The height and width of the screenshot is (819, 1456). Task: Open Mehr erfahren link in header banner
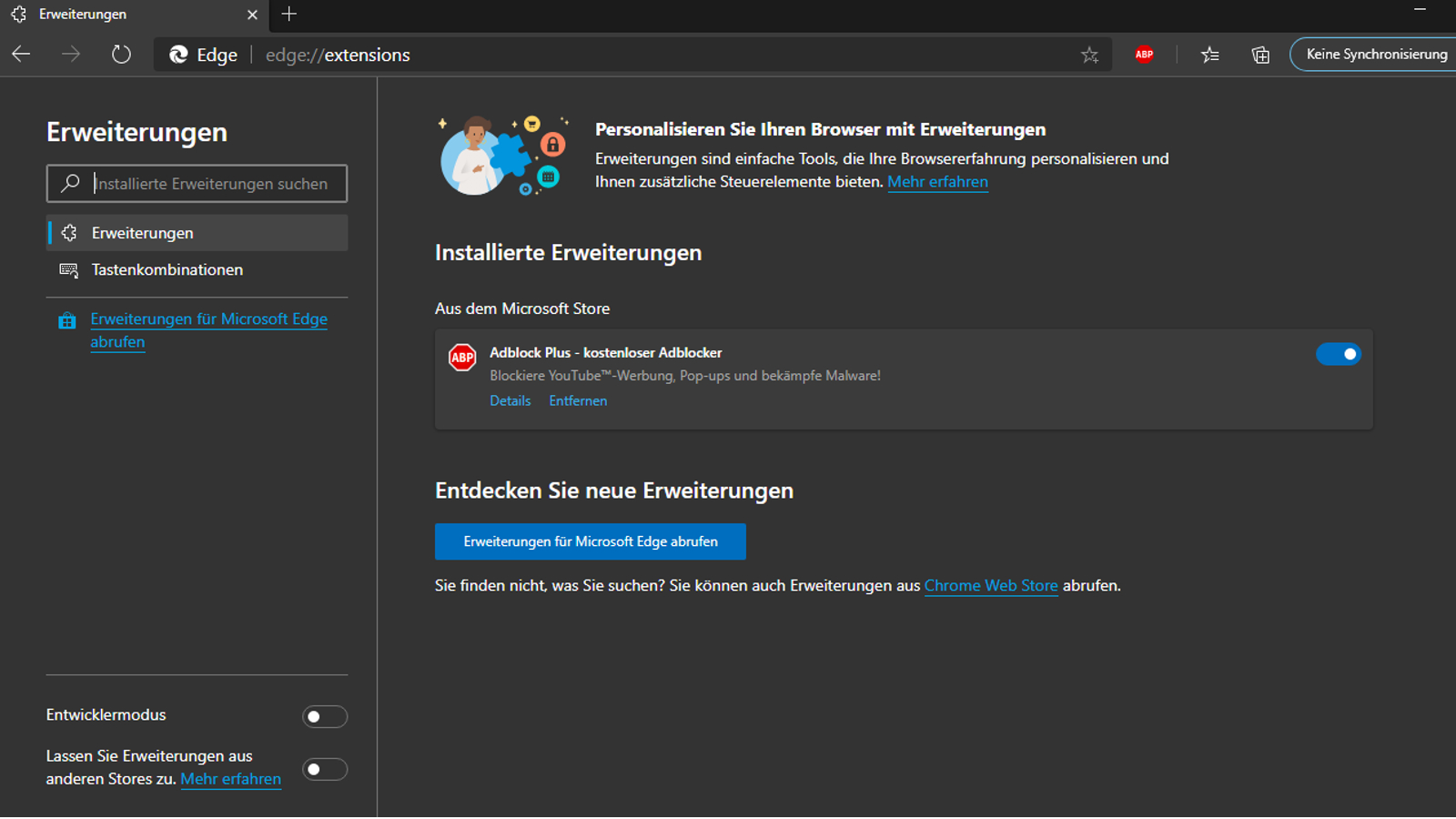(937, 182)
